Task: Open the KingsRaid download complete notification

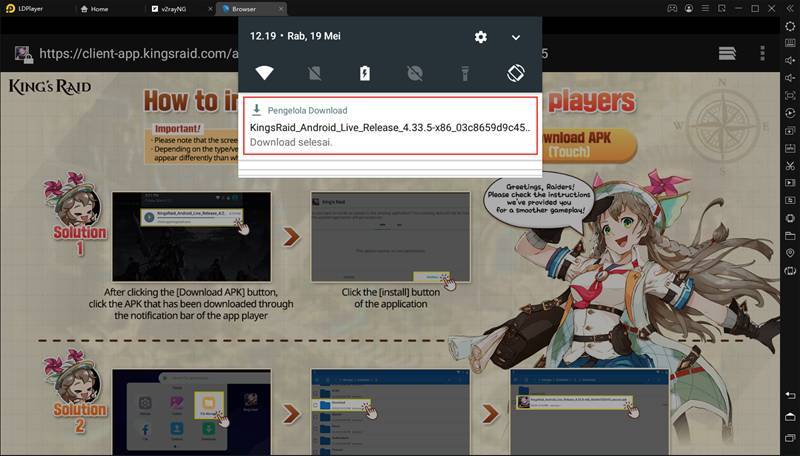Action: [390, 126]
